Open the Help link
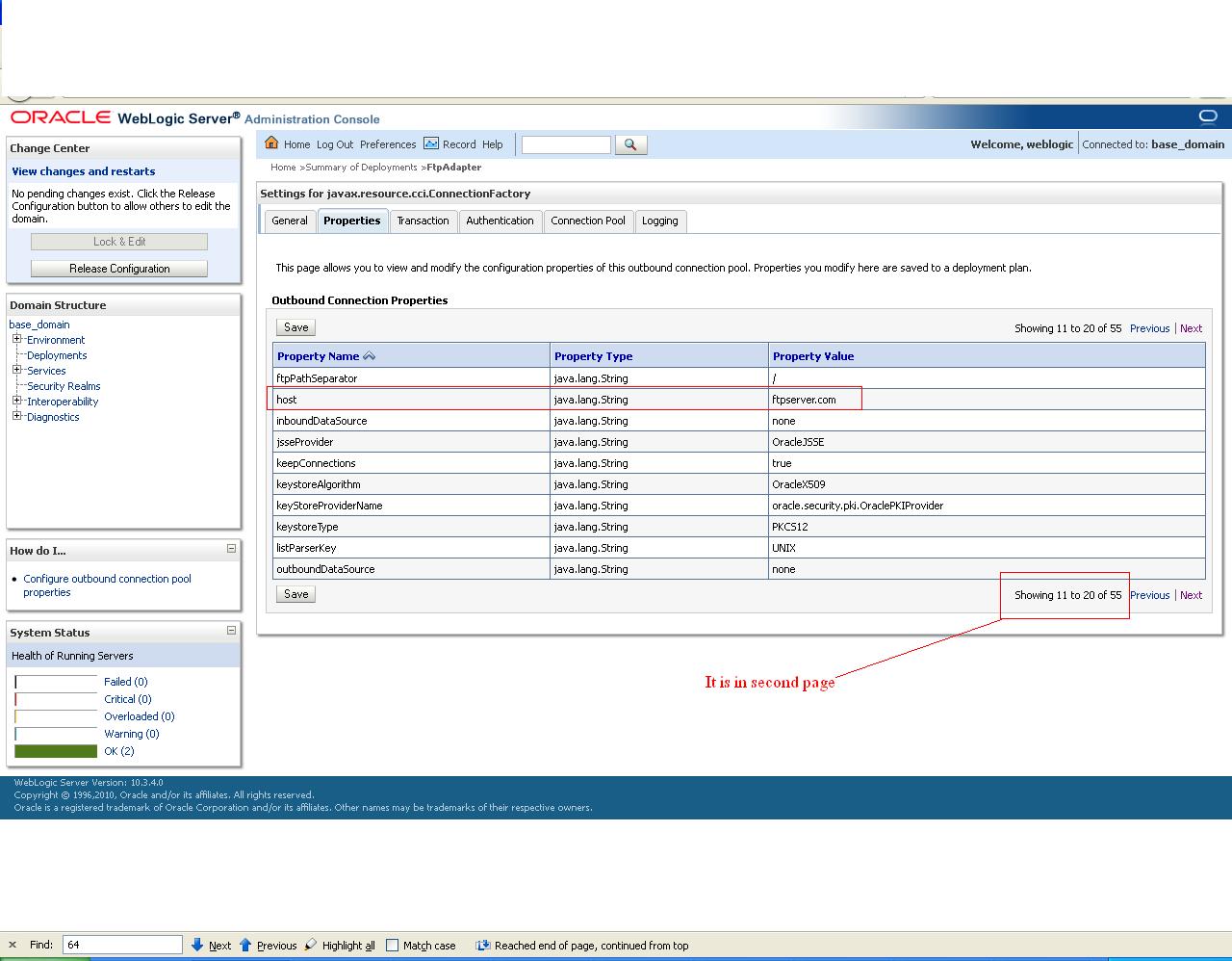 click(493, 144)
